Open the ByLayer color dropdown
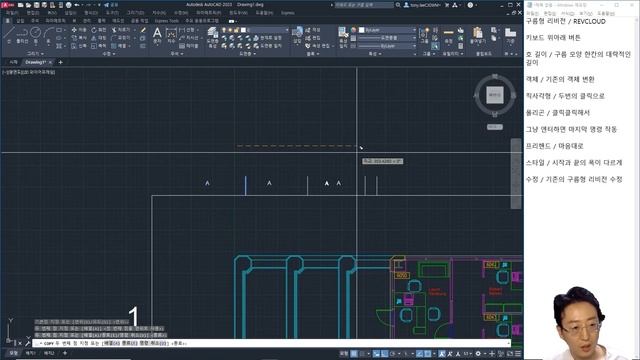This screenshot has width=640, height=360. tap(414, 30)
